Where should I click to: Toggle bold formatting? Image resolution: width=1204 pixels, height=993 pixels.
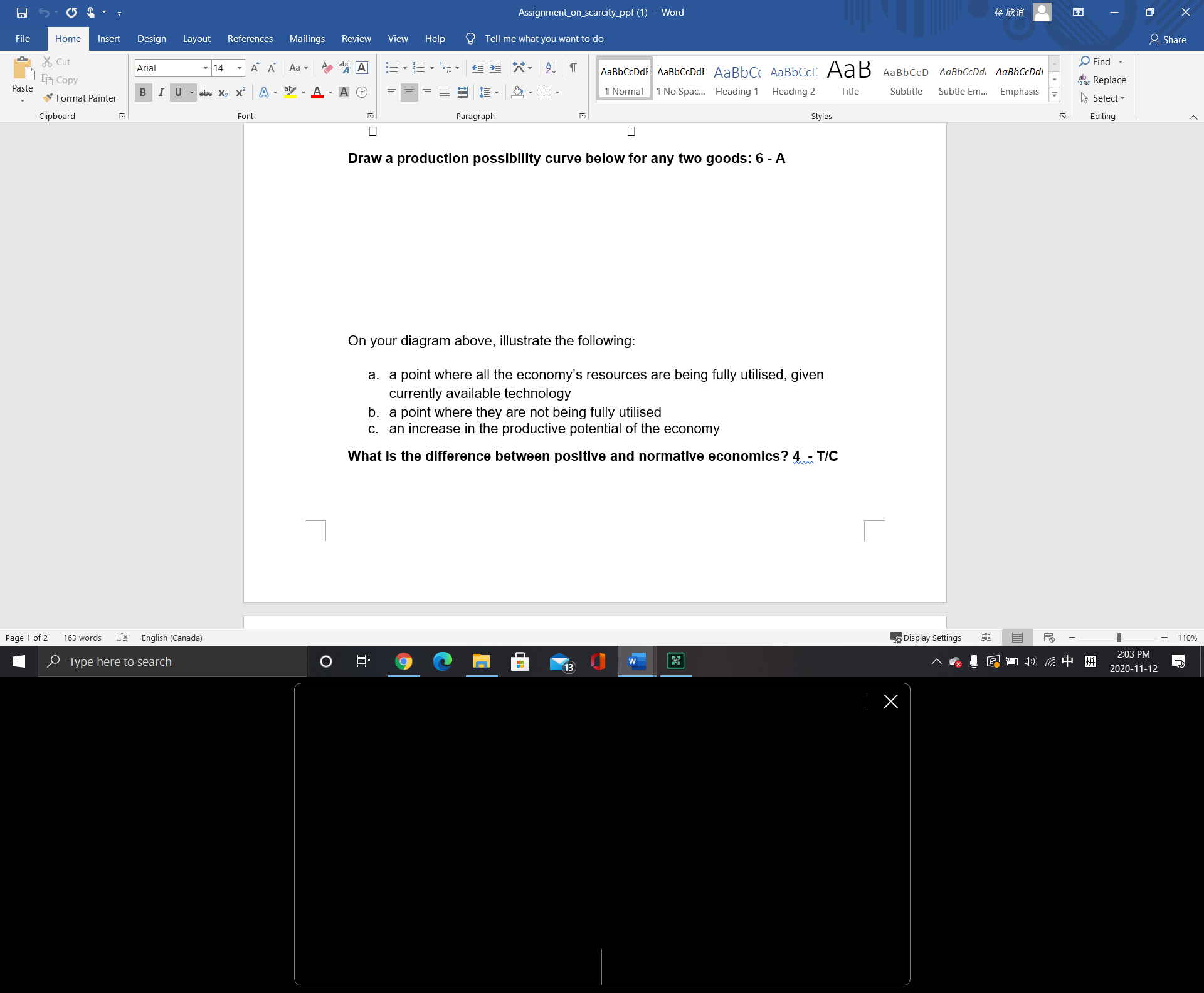pyautogui.click(x=143, y=92)
